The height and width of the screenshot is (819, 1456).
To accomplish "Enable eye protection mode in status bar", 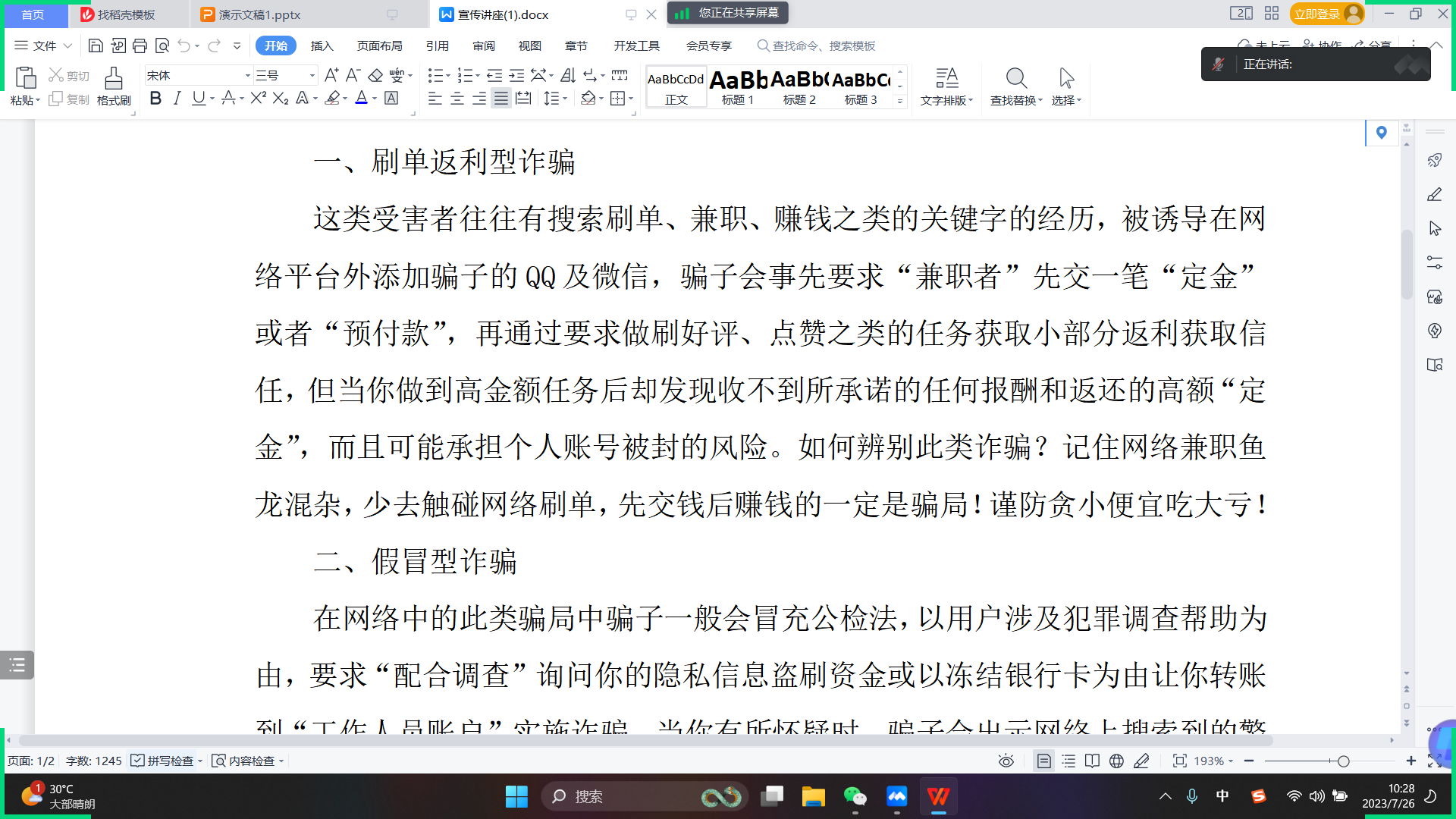I will point(1006,761).
